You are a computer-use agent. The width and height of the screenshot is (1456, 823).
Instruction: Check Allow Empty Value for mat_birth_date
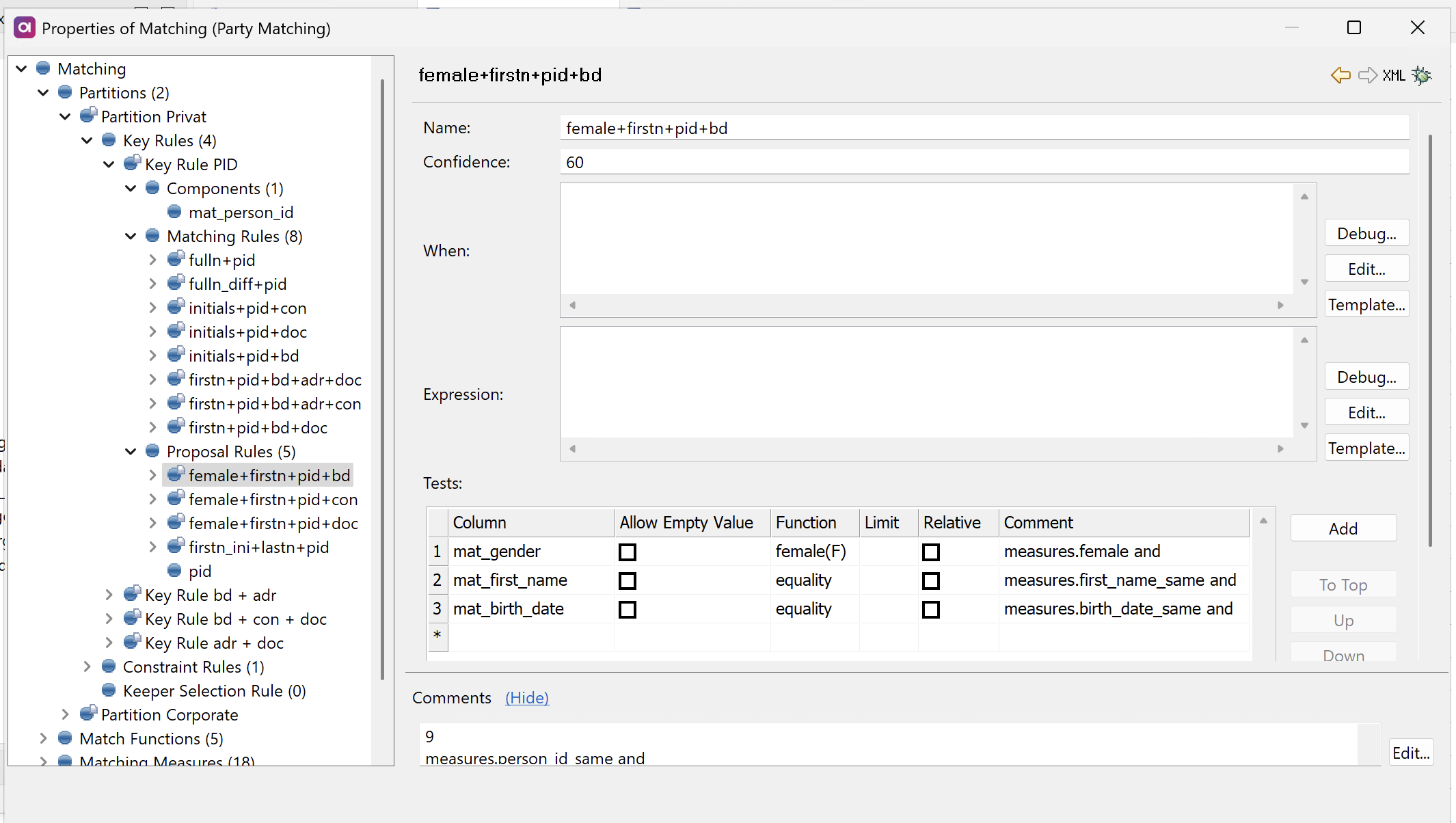click(627, 609)
